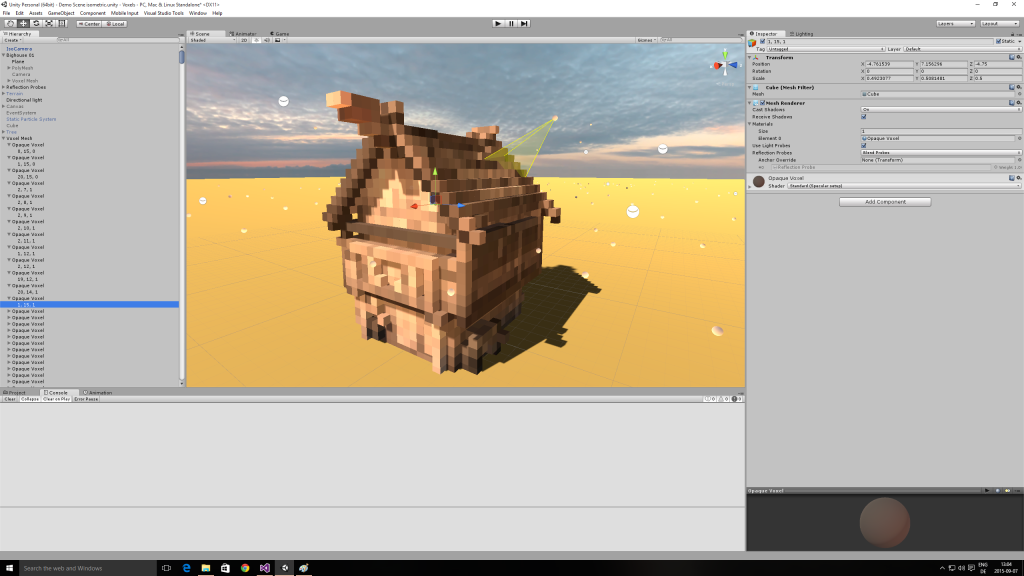Image resolution: width=1024 pixels, height=576 pixels.
Task: Click the Transform component help book icon
Action: coord(1012,57)
